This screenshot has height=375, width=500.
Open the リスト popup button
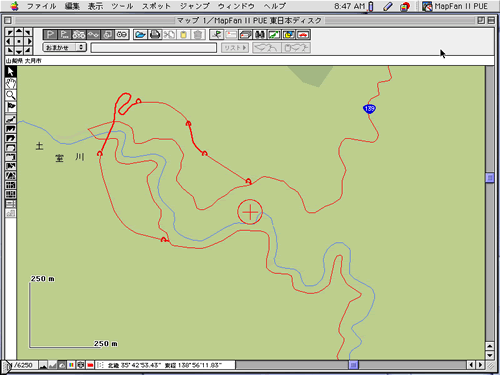(235, 48)
